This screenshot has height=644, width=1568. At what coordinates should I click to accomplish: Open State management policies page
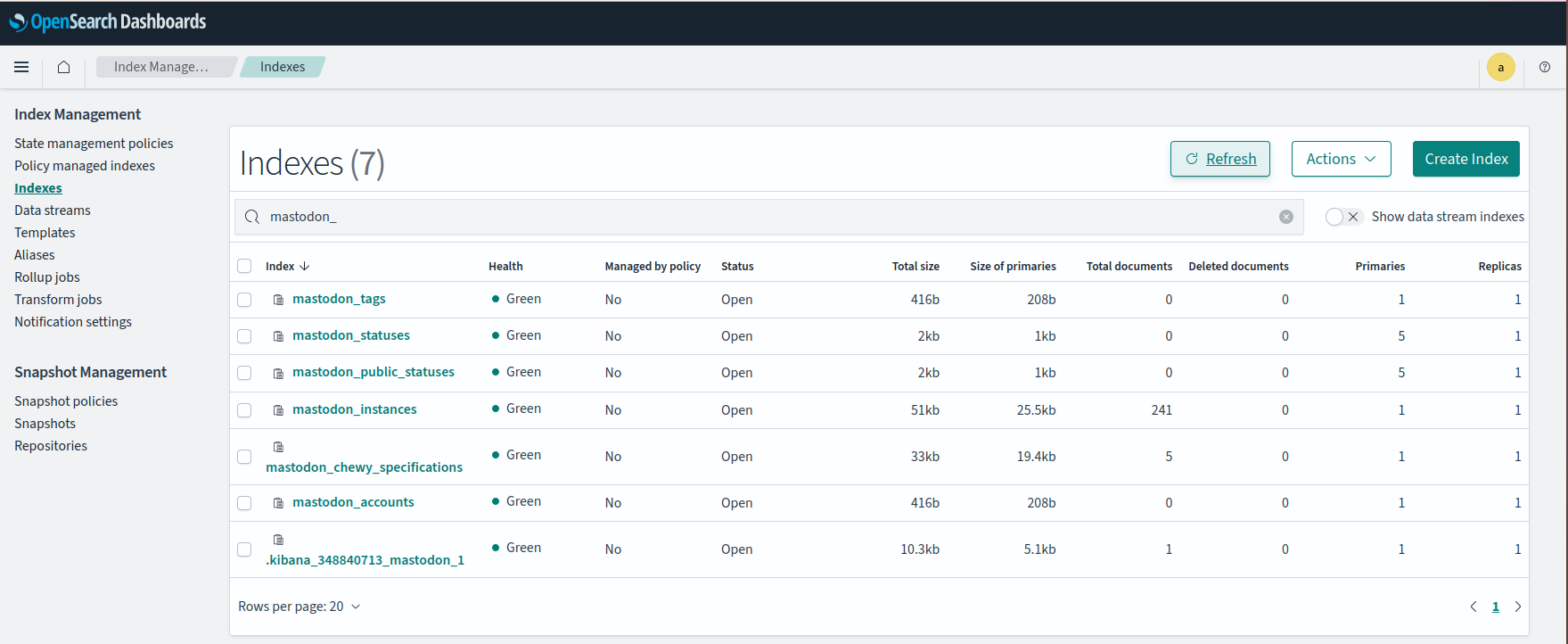tap(94, 144)
